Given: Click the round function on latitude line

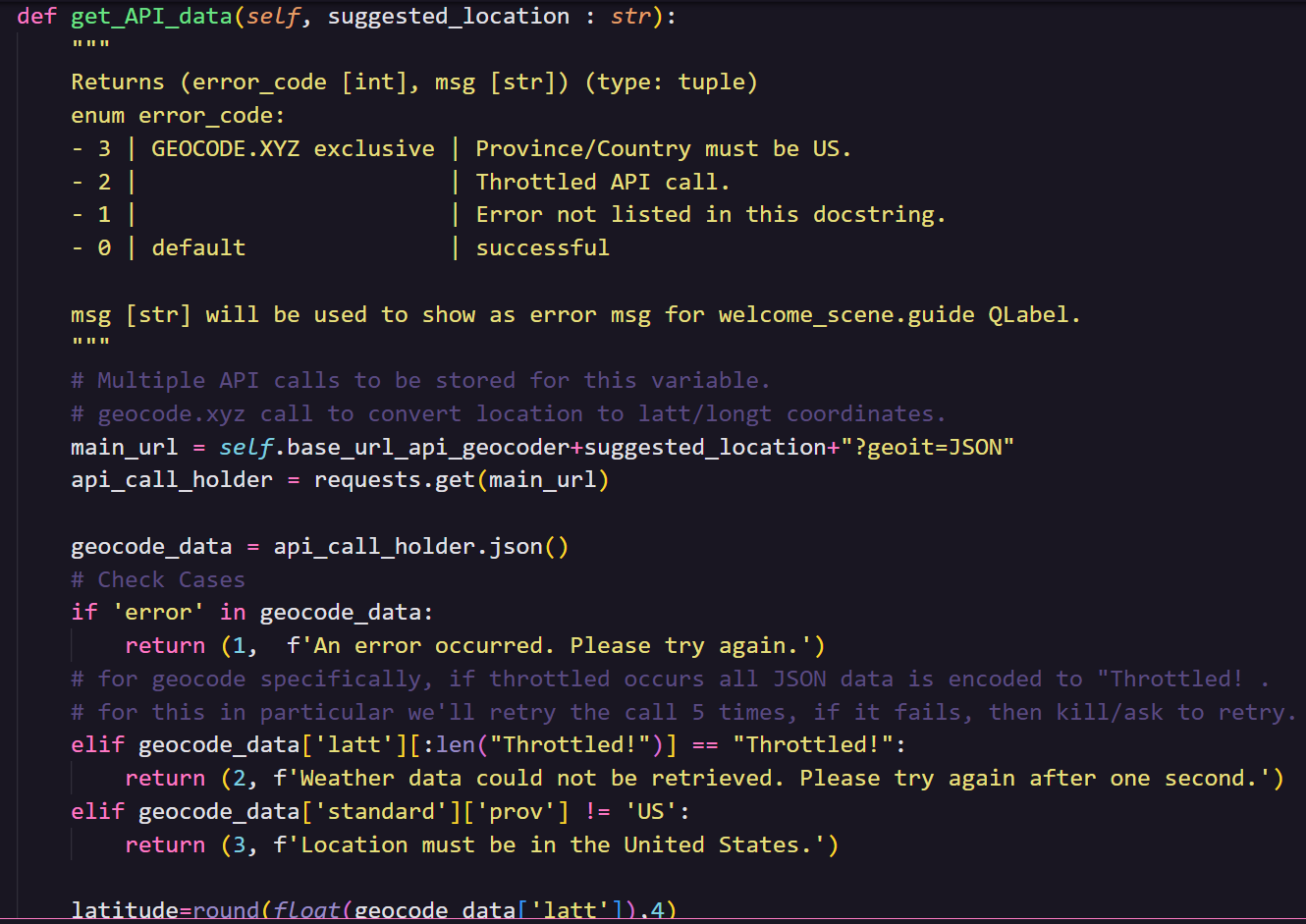Looking at the screenshot, I should [226, 910].
